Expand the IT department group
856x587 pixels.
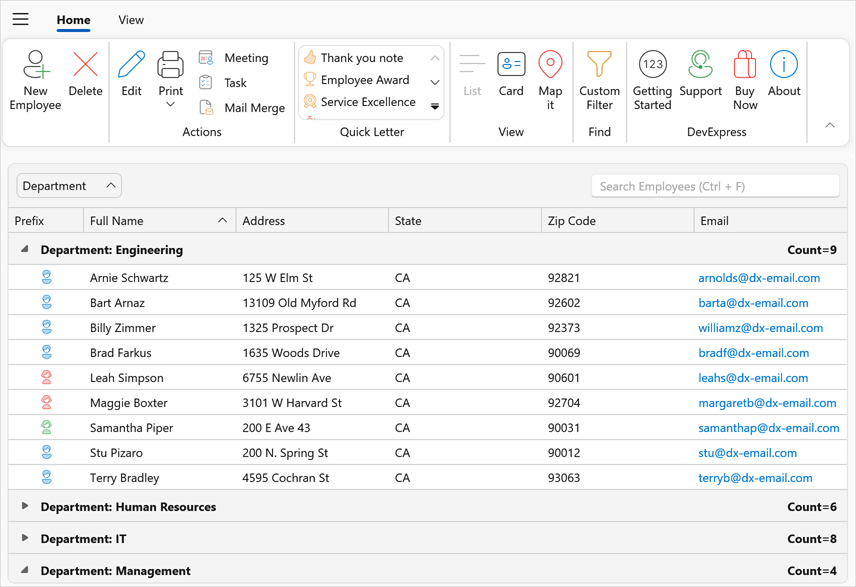pos(25,538)
